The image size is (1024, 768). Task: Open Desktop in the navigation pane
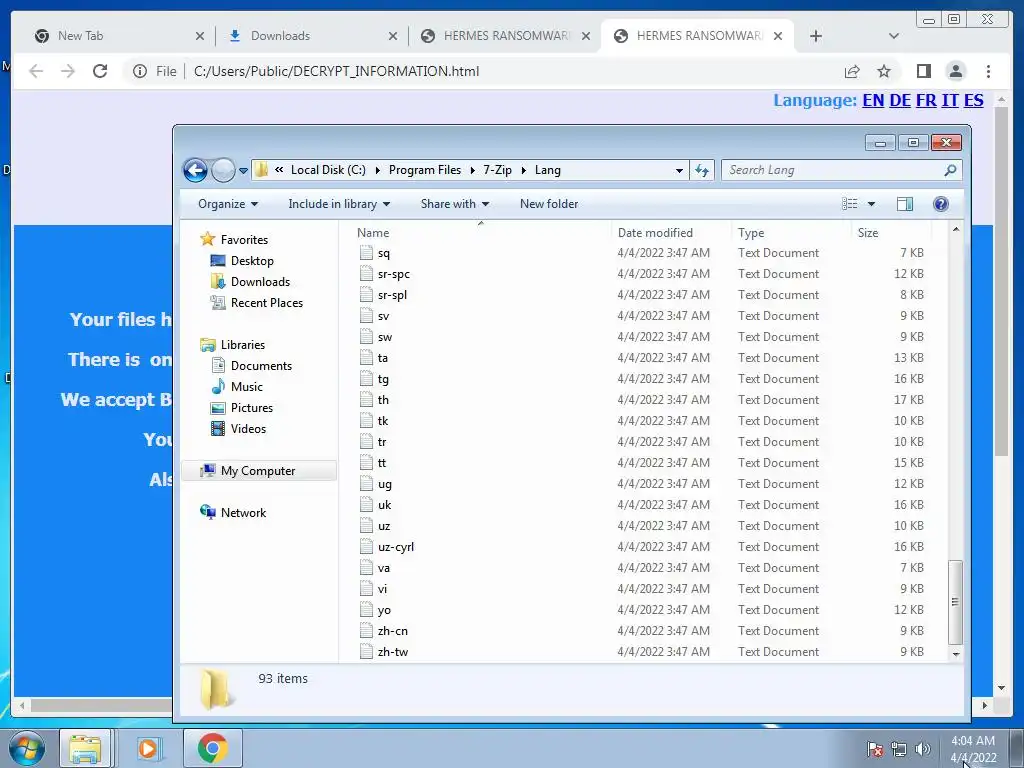(252, 261)
